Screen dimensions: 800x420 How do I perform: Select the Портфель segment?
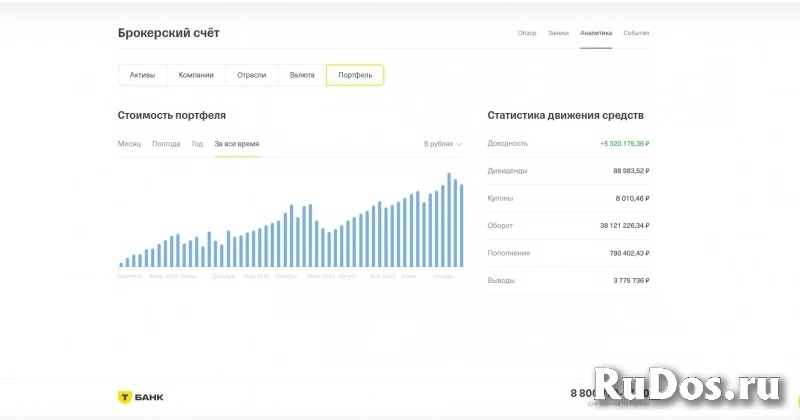355,75
